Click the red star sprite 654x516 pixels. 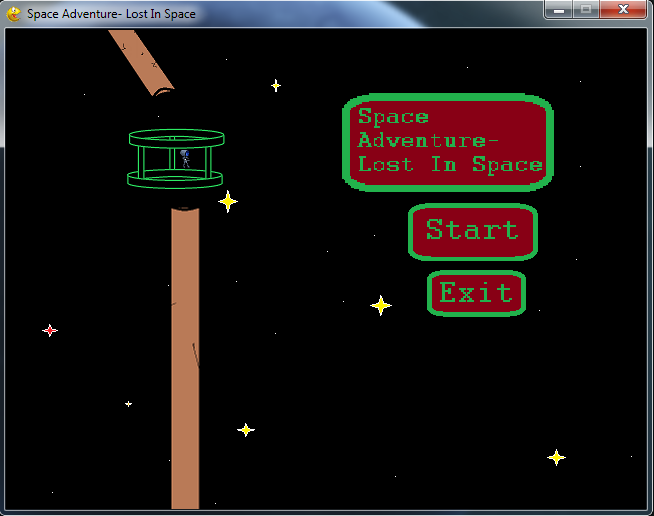pos(50,330)
